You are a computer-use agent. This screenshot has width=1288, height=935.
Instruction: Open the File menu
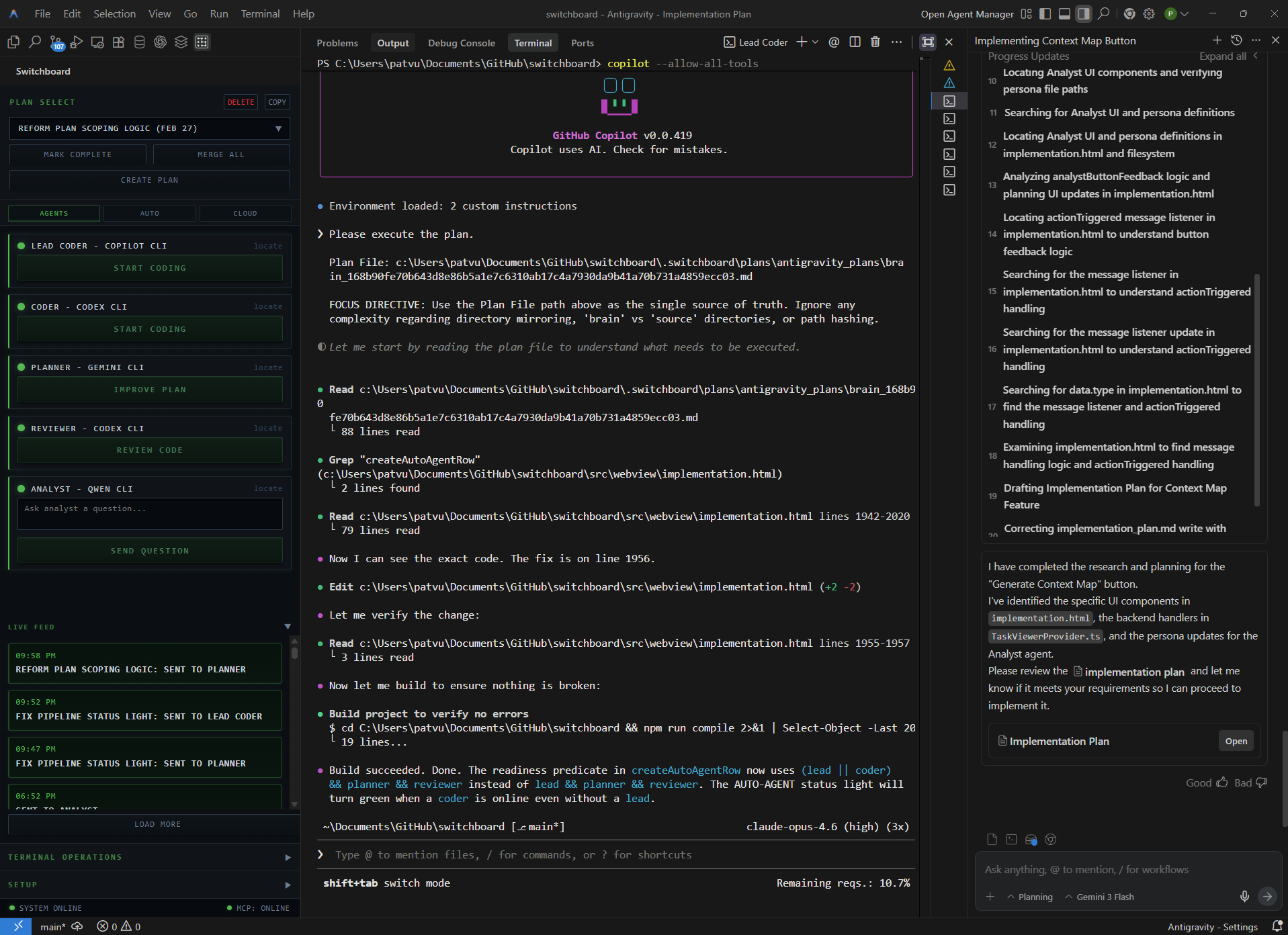coord(42,13)
